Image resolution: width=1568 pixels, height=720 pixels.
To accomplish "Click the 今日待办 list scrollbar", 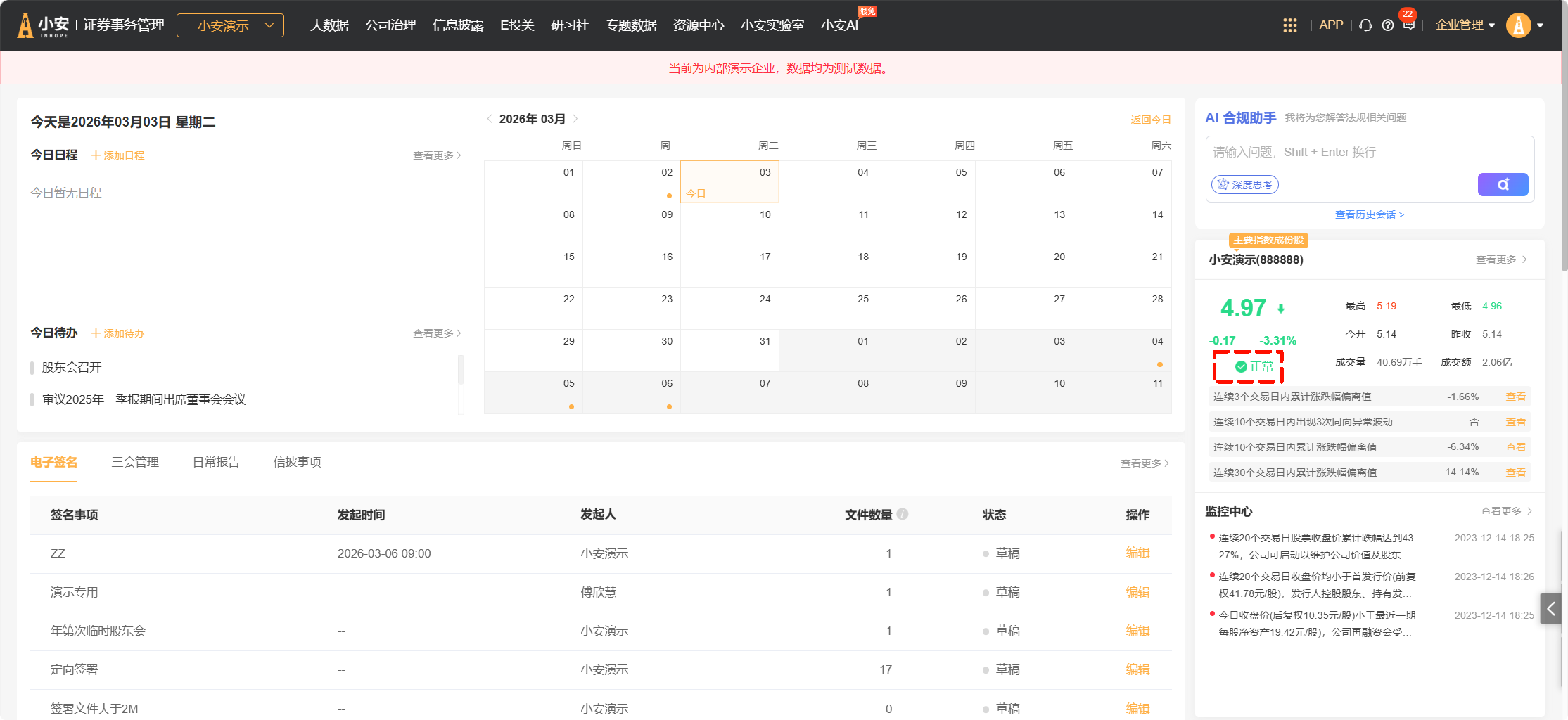I will click(x=461, y=371).
